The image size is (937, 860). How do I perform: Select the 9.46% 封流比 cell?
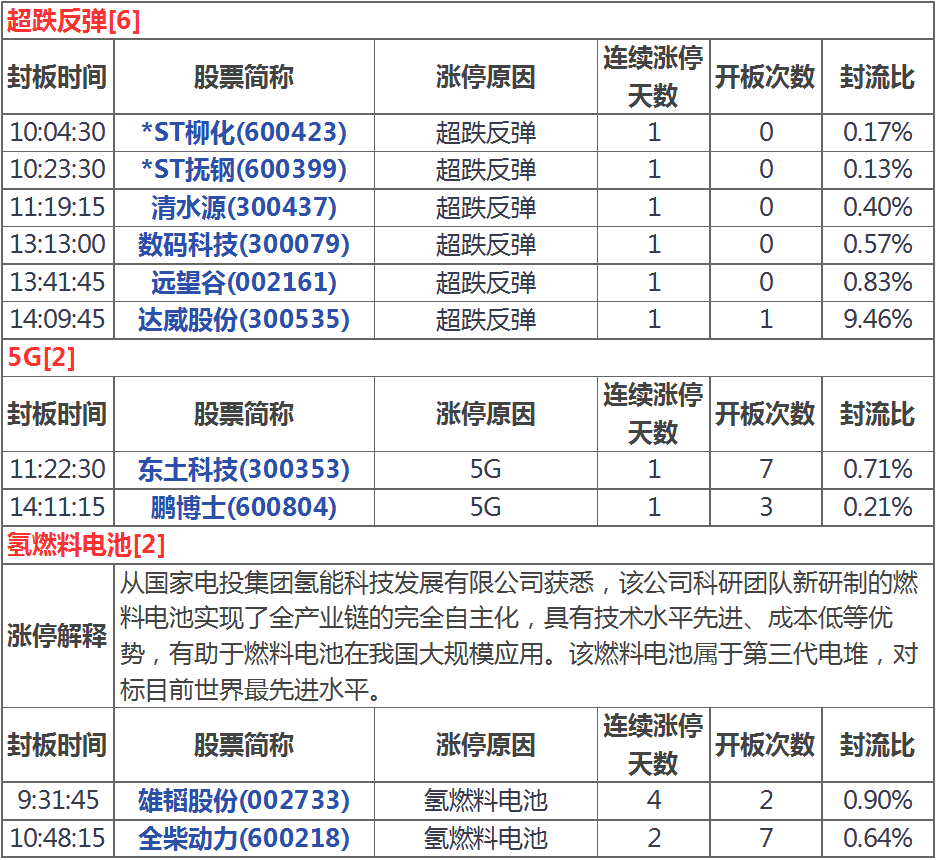(x=877, y=319)
